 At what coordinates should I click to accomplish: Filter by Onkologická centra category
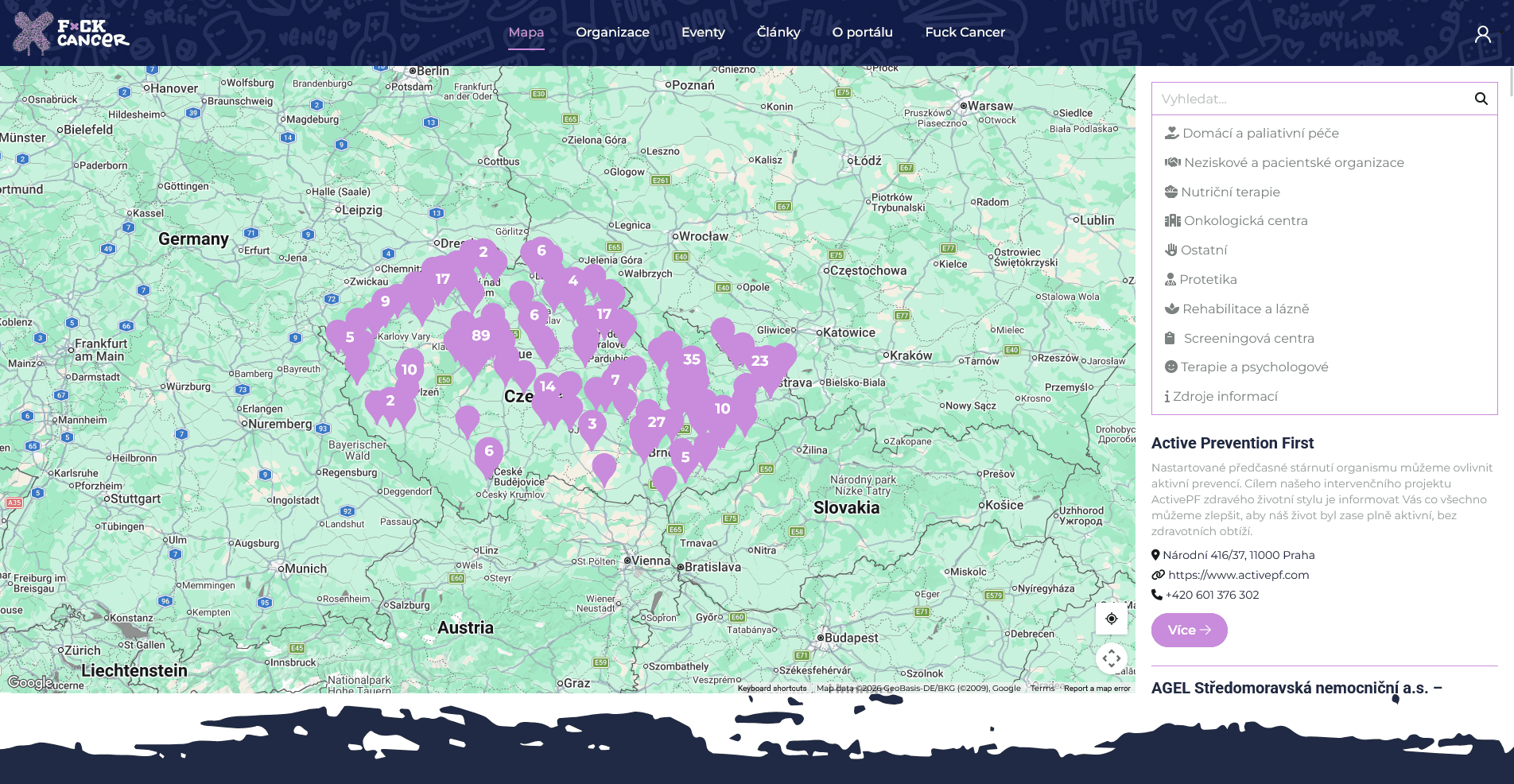(x=1245, y=221)
